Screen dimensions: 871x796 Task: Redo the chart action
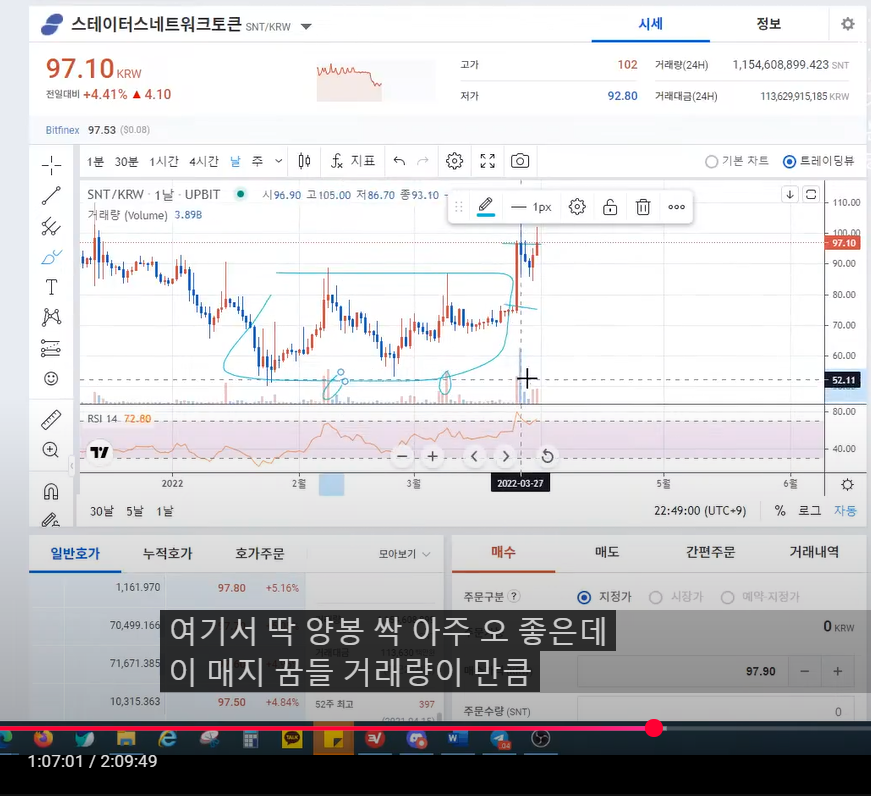tap(423, 161)
